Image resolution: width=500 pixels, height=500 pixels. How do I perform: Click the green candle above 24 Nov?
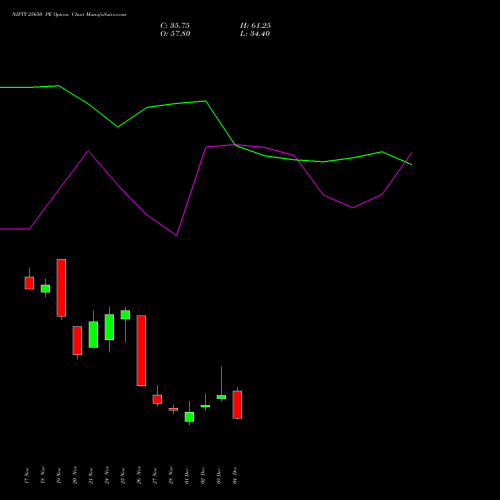[109, 327]
